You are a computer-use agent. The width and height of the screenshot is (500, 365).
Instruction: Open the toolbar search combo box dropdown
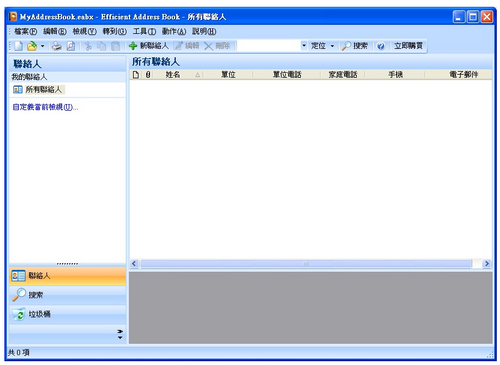[304, 45]
